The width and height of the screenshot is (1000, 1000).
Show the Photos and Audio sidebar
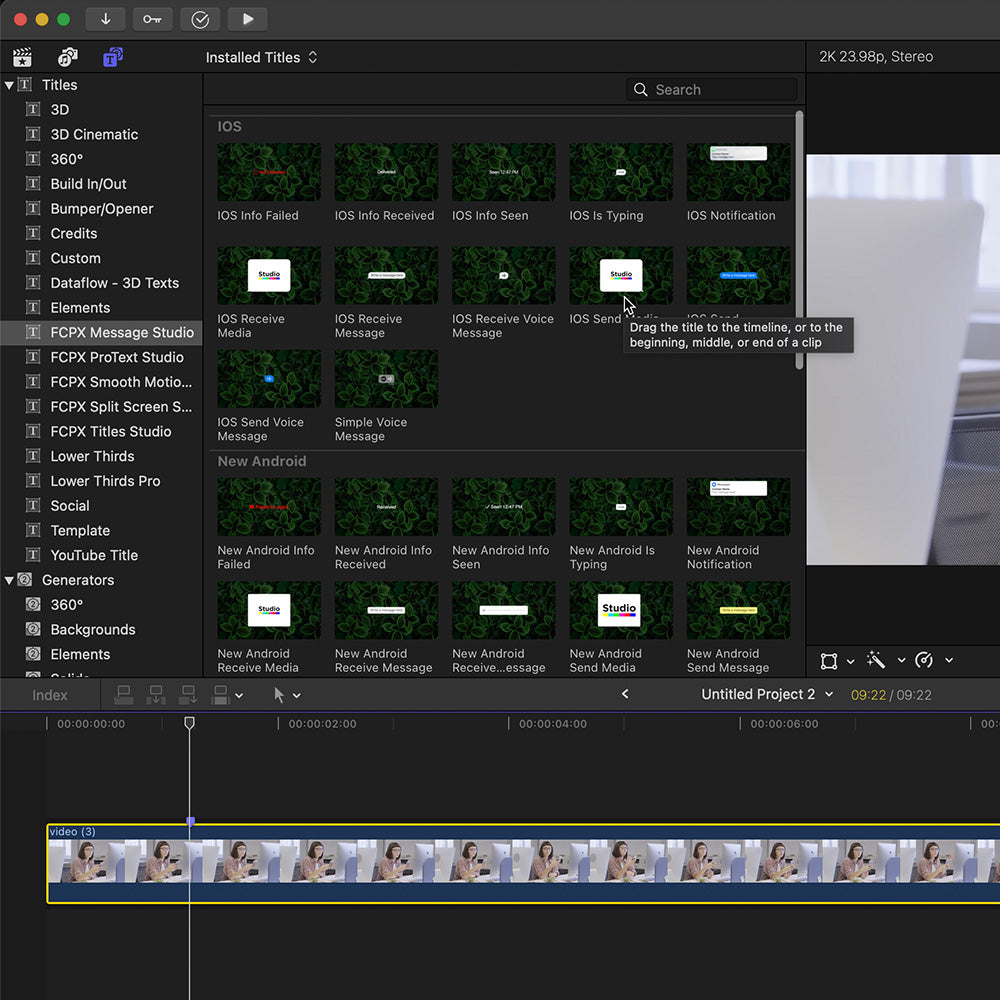[67, 57]
